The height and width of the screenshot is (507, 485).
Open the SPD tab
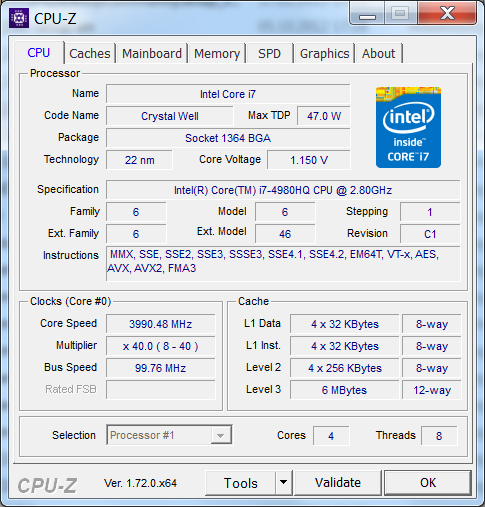pyautogui.click(x=270, y=53)
